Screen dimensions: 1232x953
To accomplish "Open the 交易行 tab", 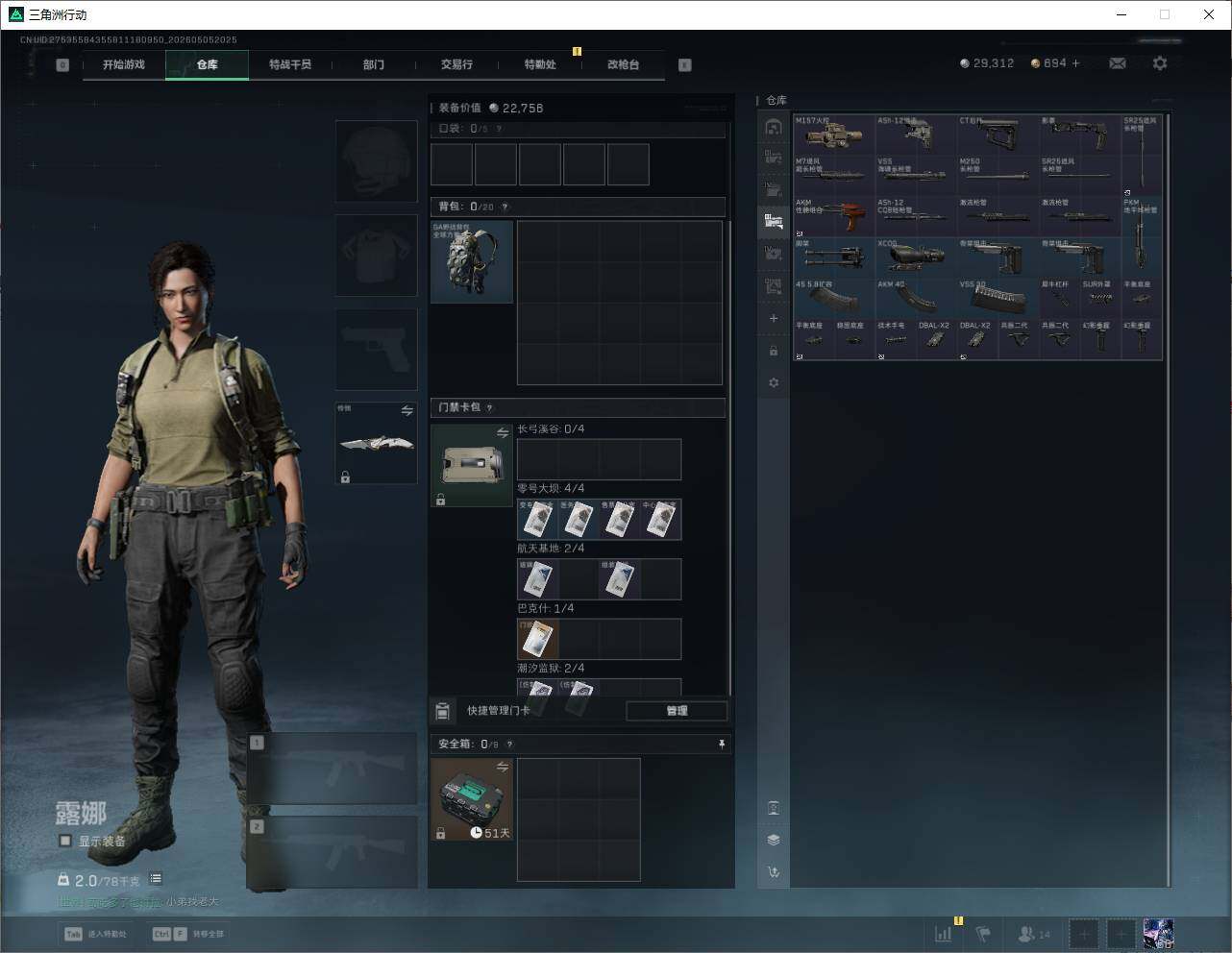I will pyautogui.click(x=456, y=64).
